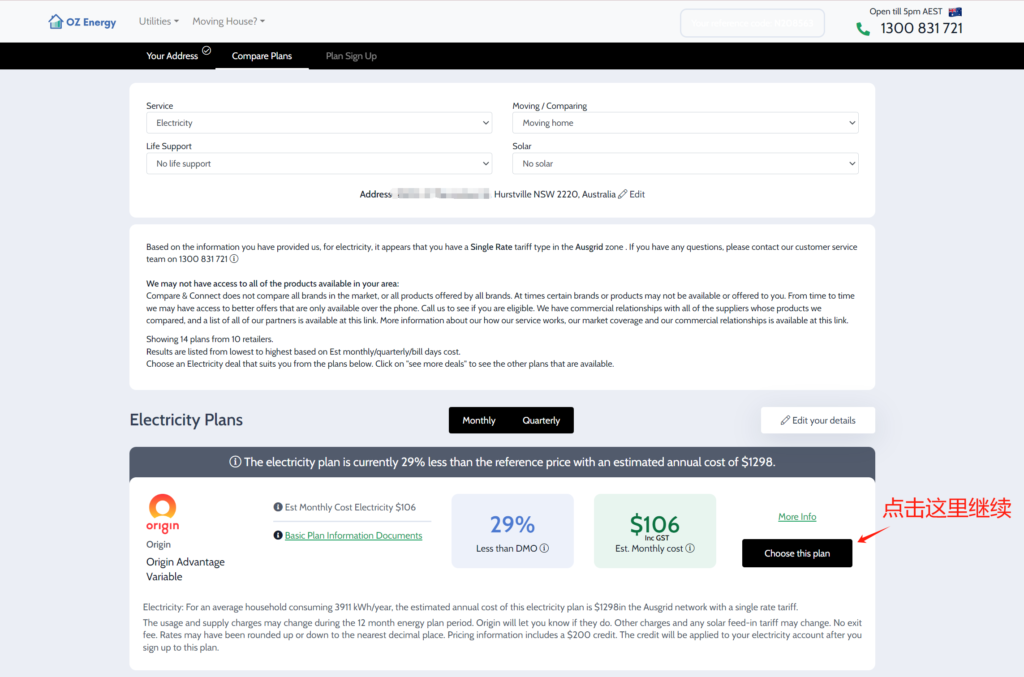
Task: Click the Edit your details button
Action: point(818,420)
